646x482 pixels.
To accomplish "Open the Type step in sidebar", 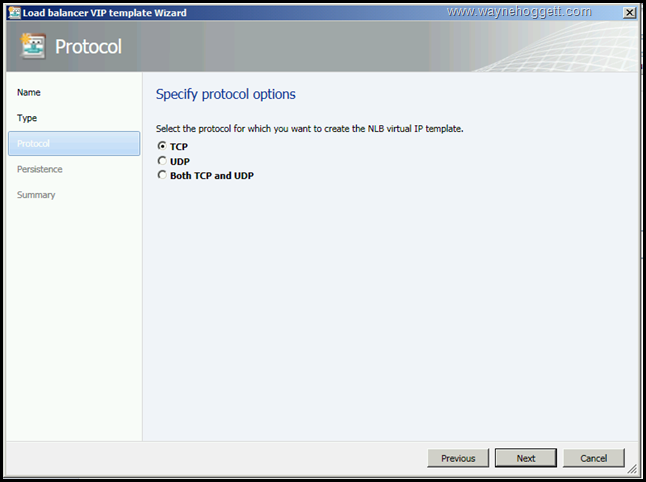I will point(27,118).
